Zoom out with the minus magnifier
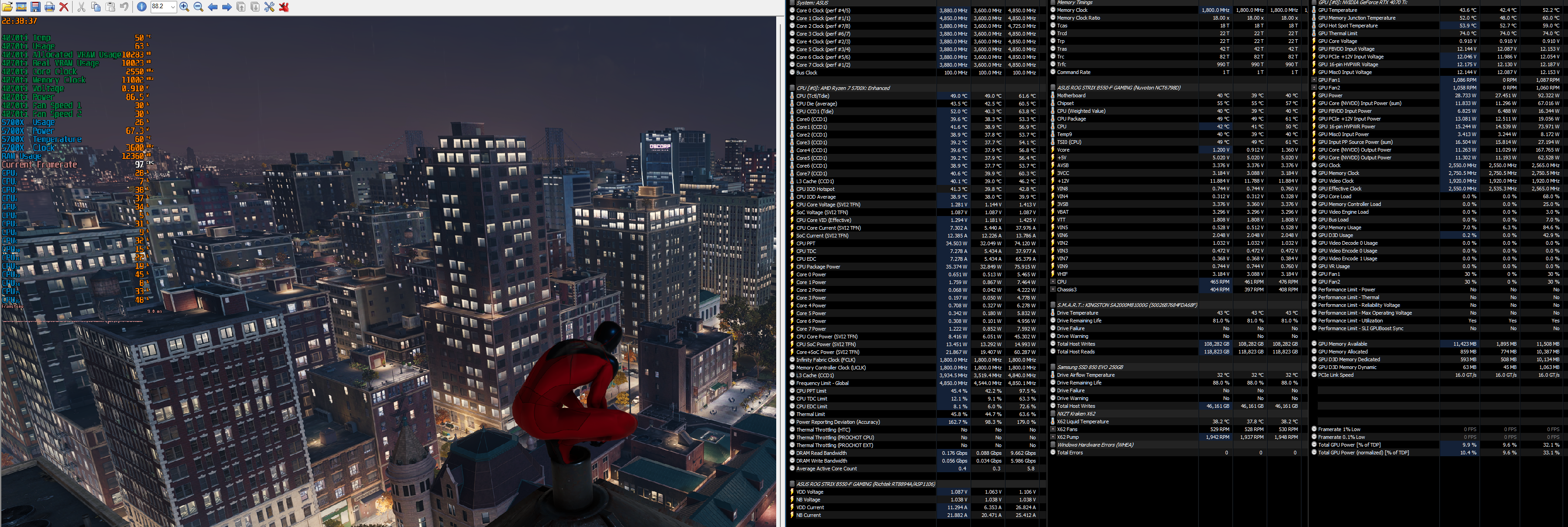The height and width of the screenshot is (527, 1568). (x=199, y=7)
